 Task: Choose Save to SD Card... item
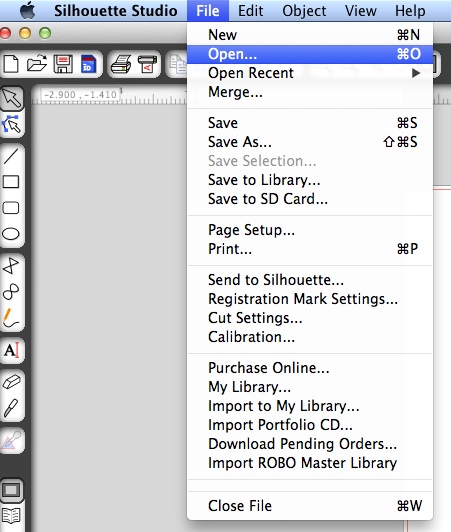tap(310, 199)
